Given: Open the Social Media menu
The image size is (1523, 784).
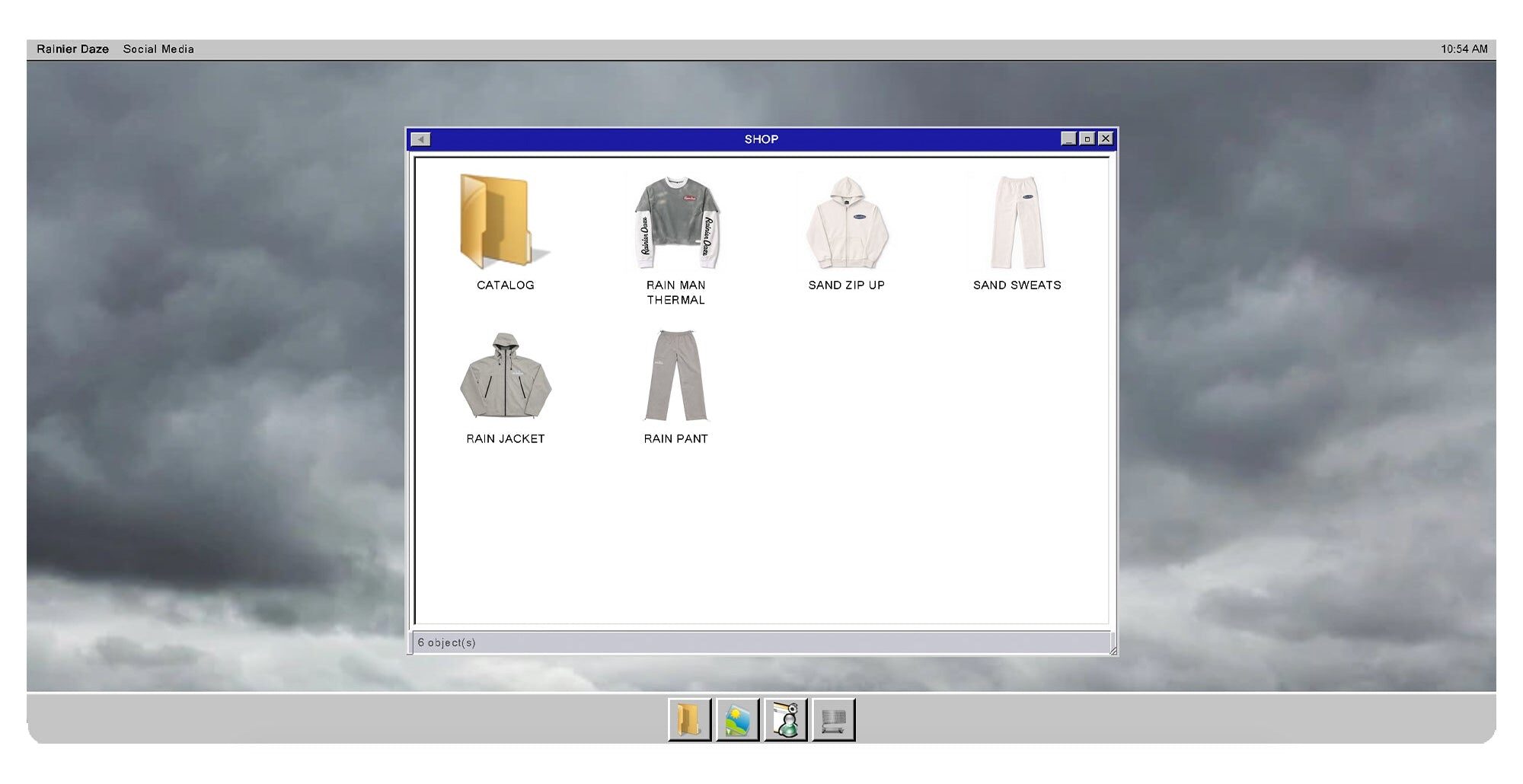Looking at the screenshot, I should pos(158,49).
